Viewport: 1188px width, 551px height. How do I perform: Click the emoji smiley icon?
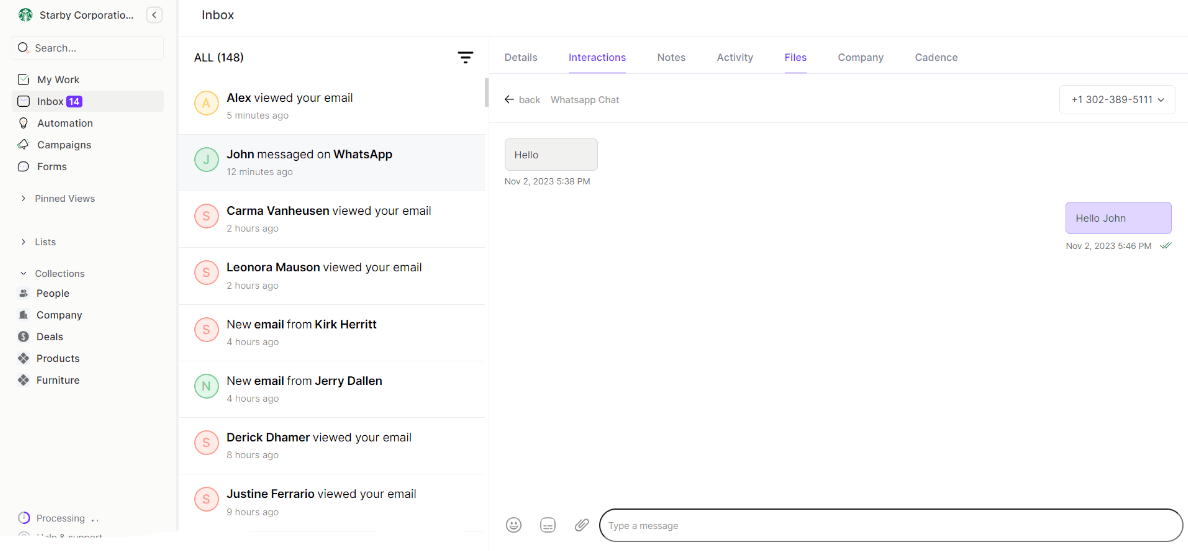(514, 525)
